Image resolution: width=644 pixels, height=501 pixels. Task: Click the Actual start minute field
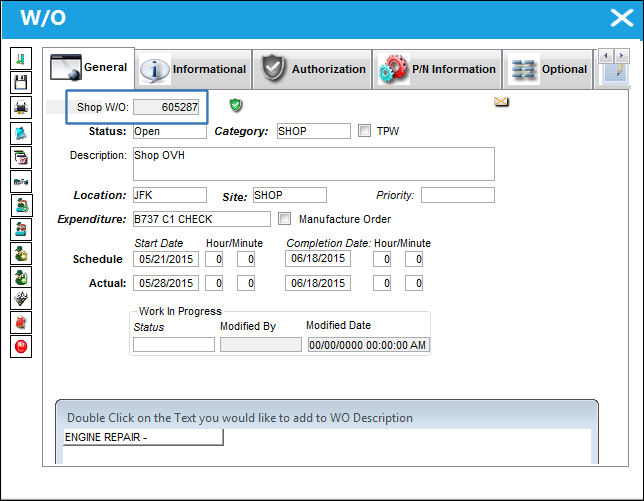246,283
